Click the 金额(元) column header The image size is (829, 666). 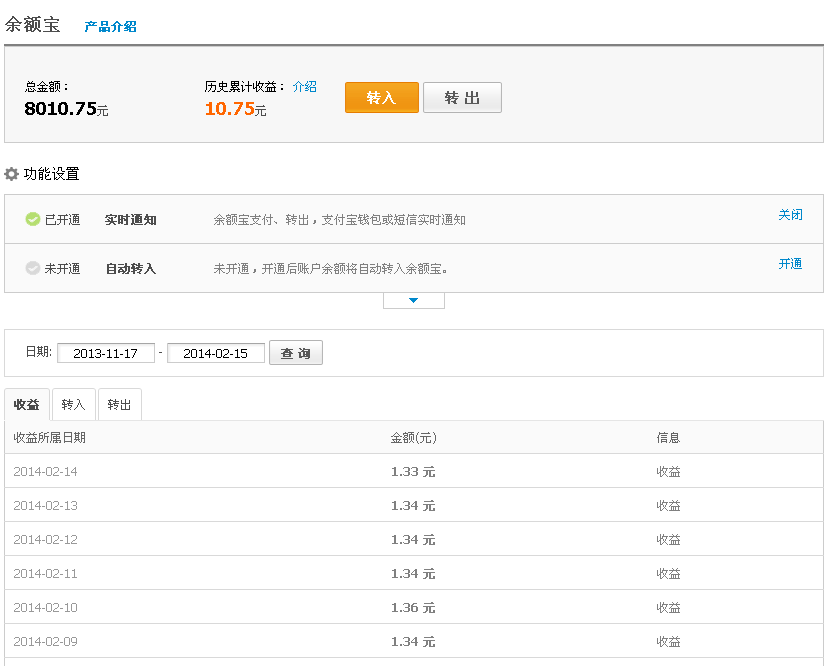pyautogui.click(x=413, y=438)
